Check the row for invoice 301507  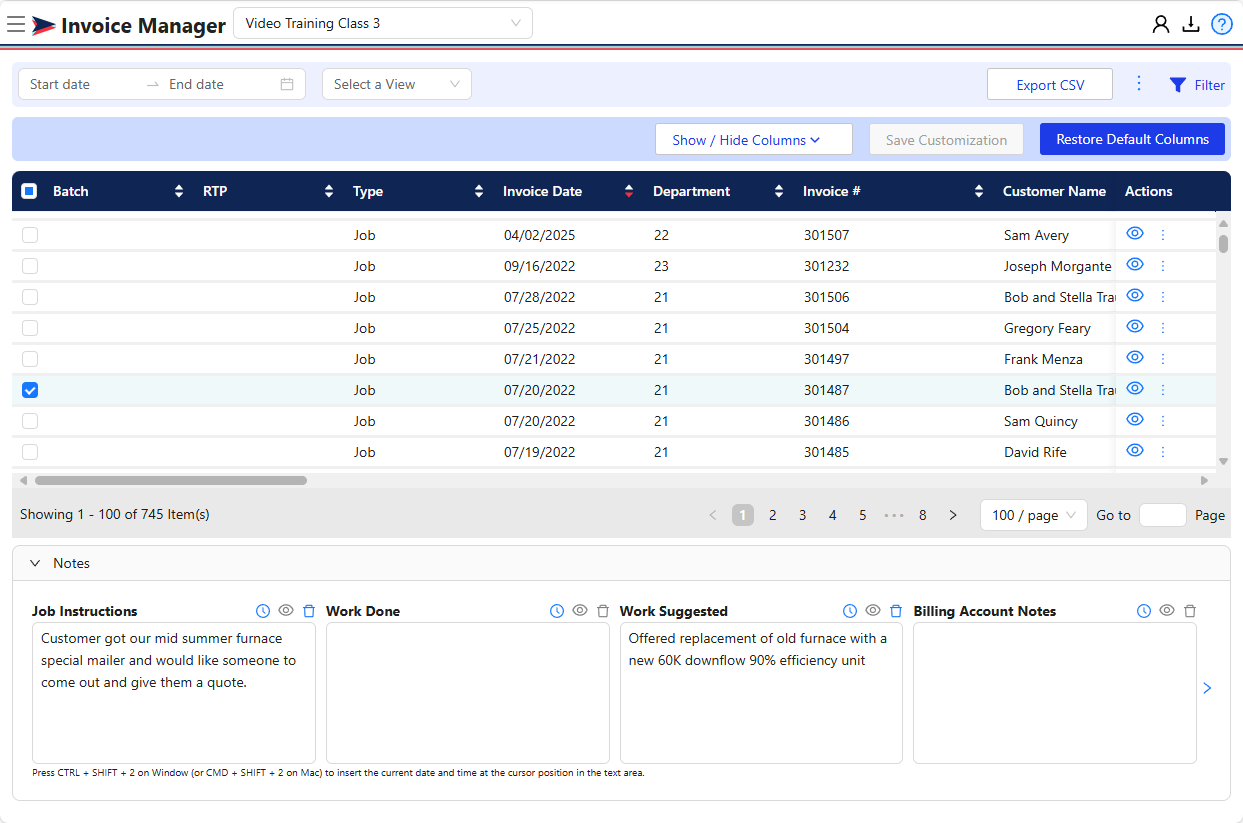pyautogui.click(x=30, y=235)
